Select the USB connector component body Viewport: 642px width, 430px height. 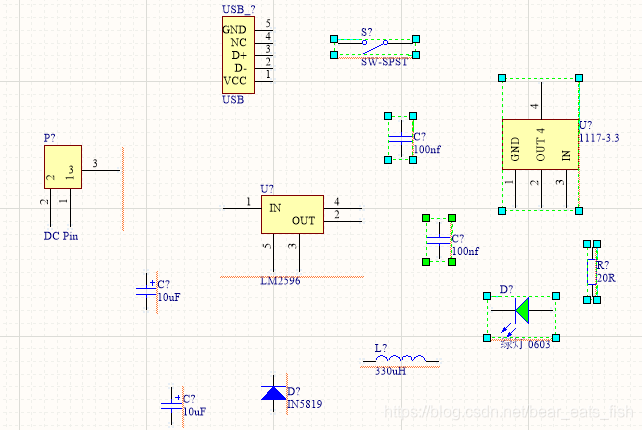click(x=236, y=55)
